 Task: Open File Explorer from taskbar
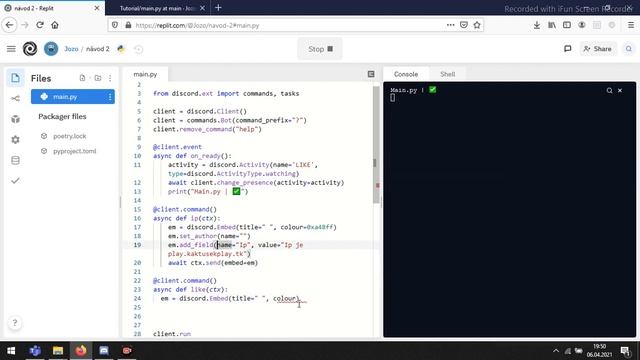[x=58, y=351]
